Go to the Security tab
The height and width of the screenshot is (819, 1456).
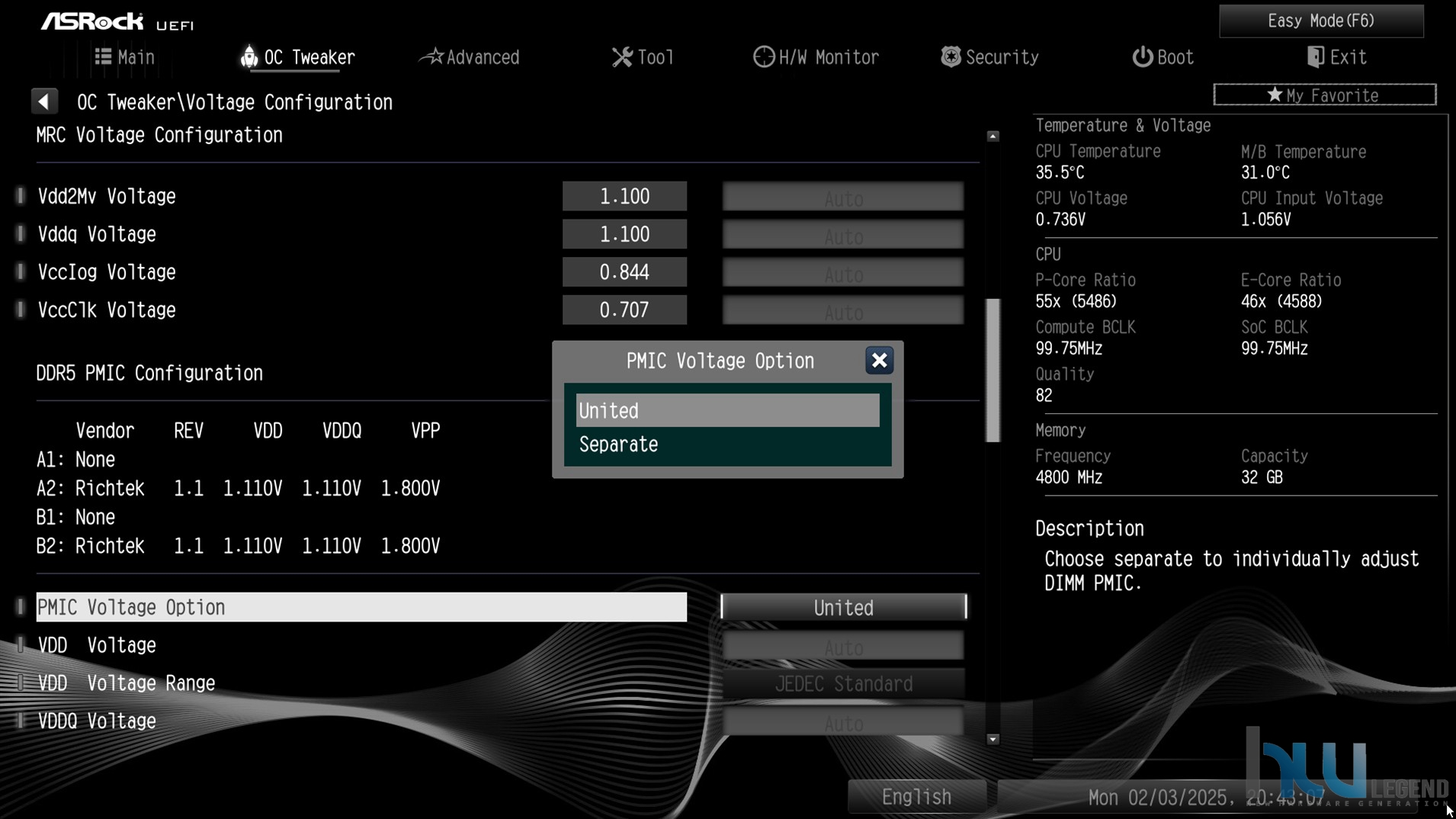click(x=989, y=57)
